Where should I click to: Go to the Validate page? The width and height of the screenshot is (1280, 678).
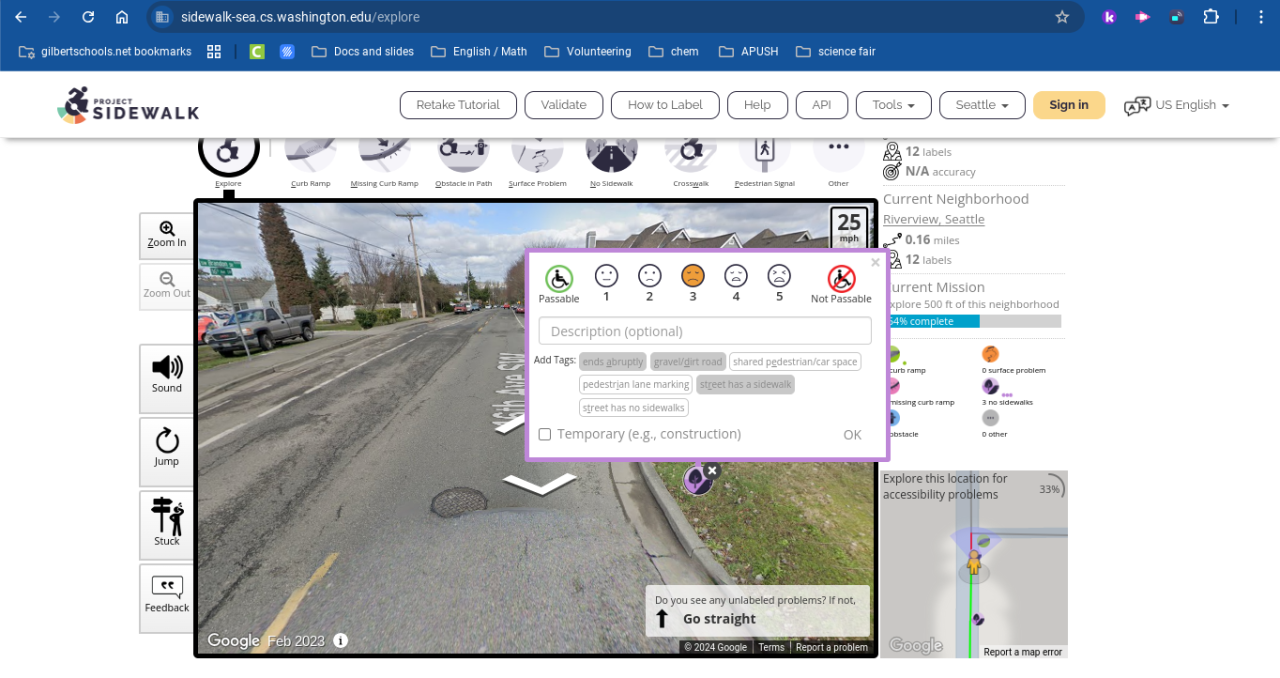(x=564, y=105)
